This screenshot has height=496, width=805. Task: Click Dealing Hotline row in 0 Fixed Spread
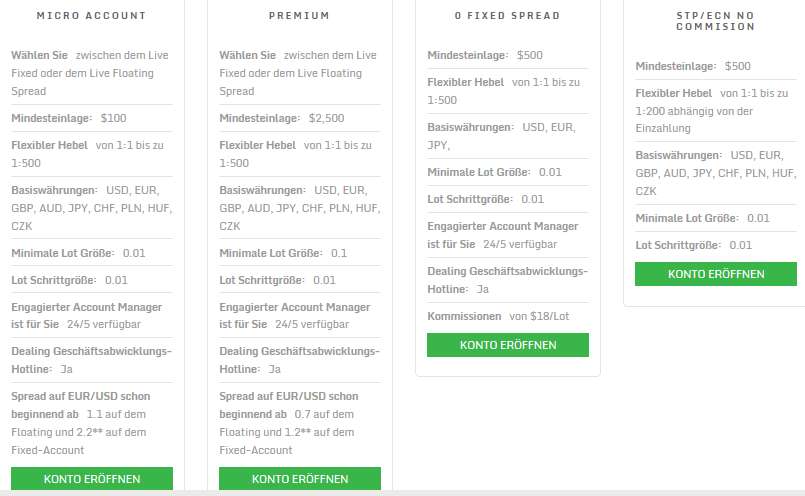(x=508, y=280)
